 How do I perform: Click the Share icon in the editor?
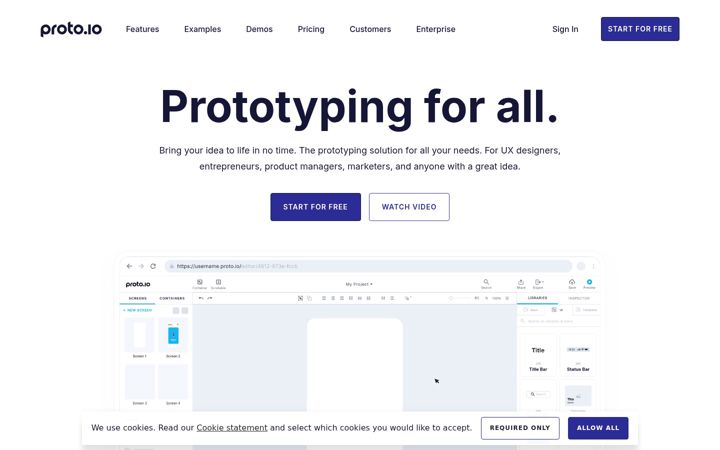[521, 284]
